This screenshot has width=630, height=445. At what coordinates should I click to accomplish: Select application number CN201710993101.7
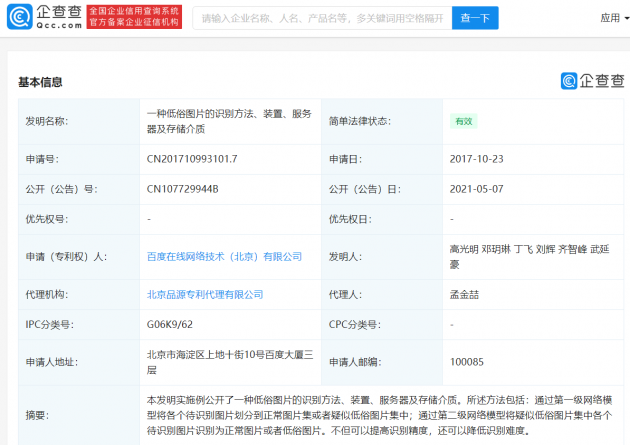192,159
